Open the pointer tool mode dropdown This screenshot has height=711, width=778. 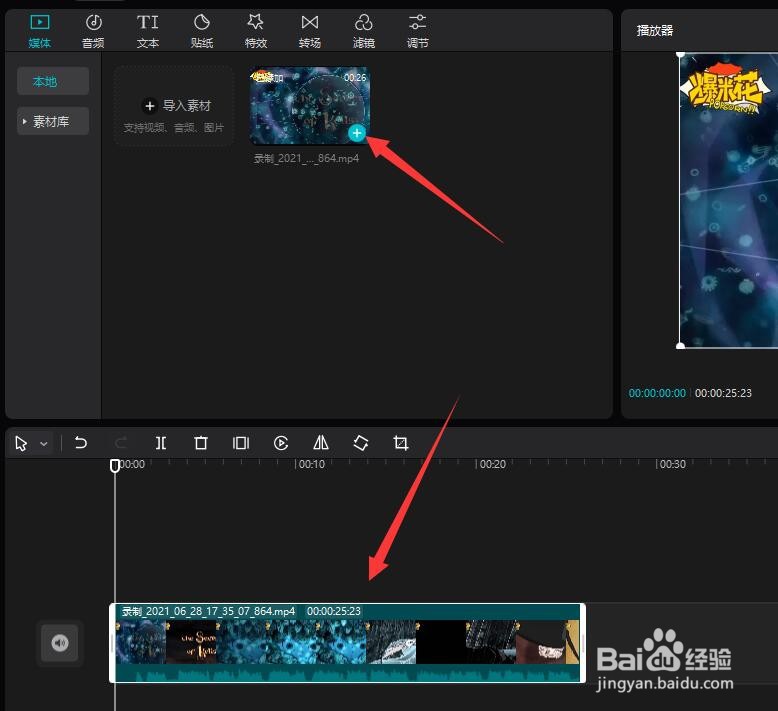pyautogui.click(x=44, y=444)
